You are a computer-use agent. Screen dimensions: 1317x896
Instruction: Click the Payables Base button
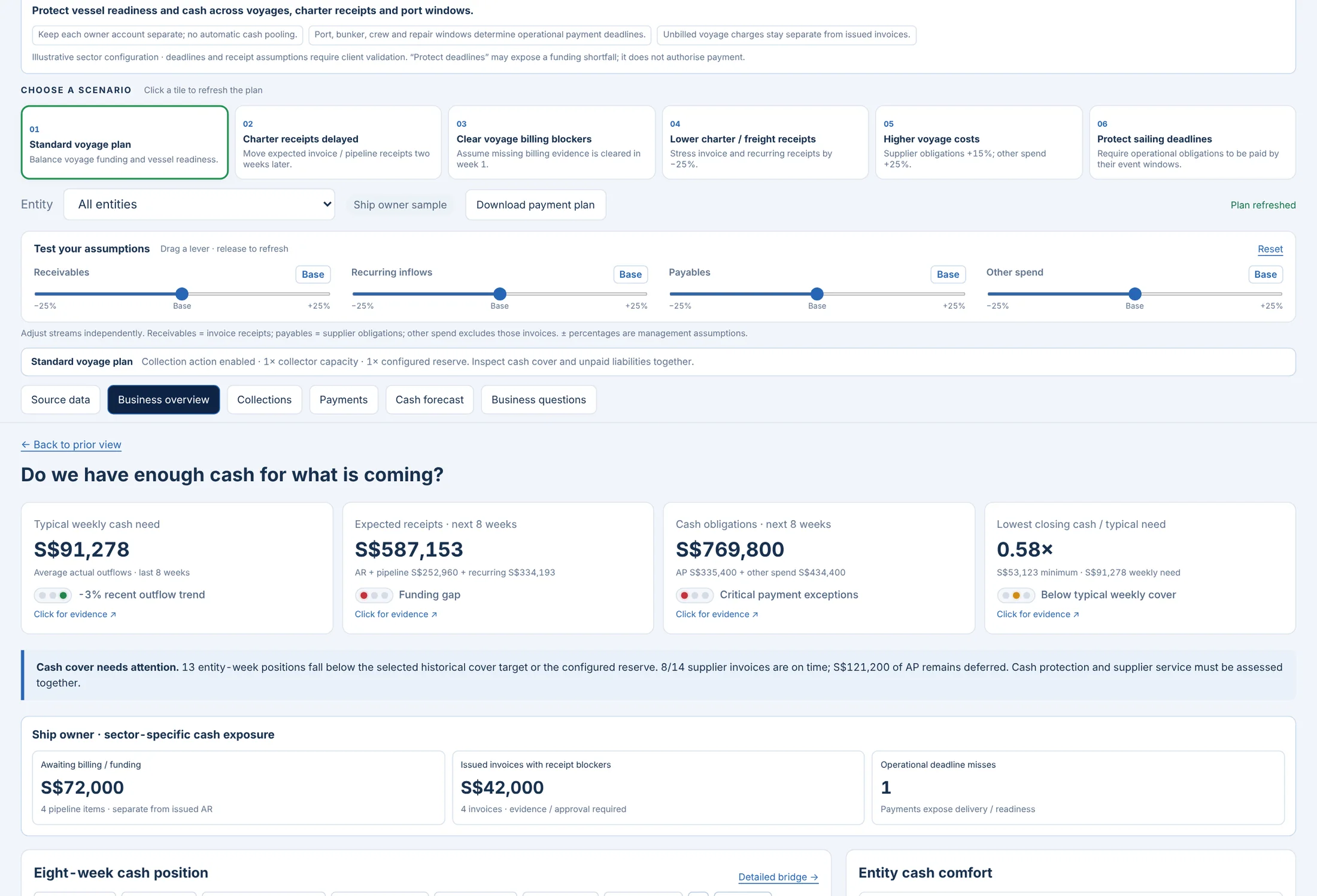(x=948, y=274)
